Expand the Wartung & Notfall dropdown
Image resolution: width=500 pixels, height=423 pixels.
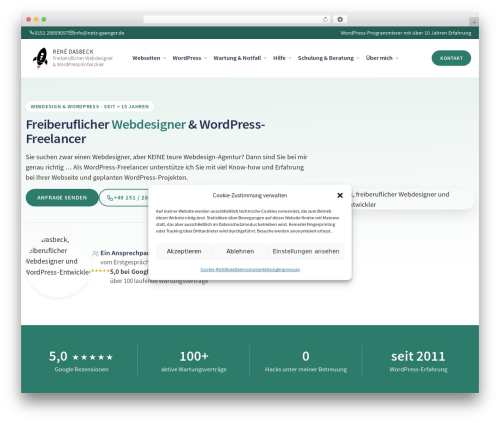click(240, 58)
